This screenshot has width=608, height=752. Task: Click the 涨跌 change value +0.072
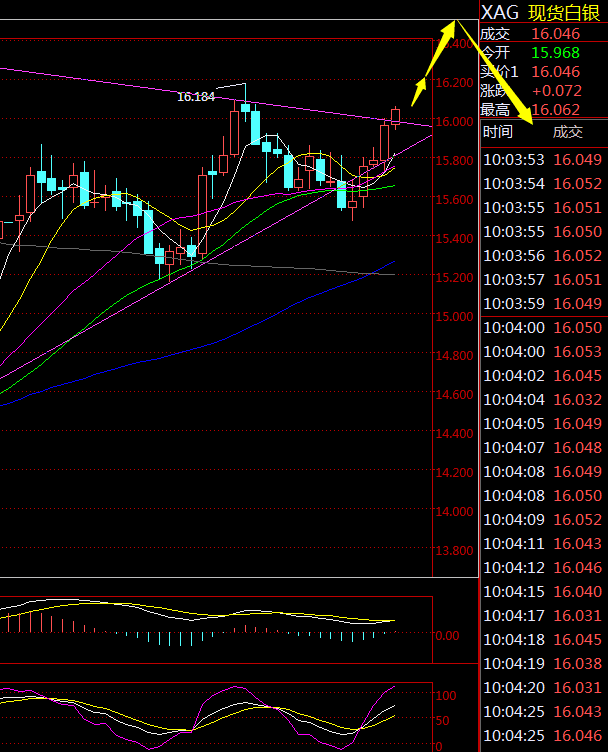(557, 91)
